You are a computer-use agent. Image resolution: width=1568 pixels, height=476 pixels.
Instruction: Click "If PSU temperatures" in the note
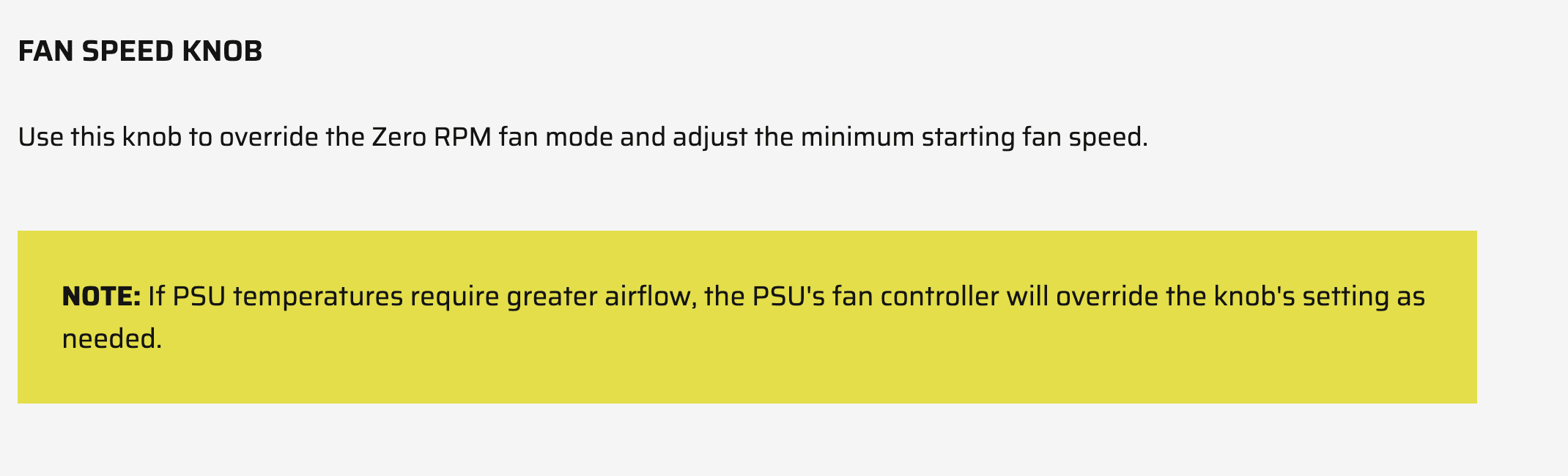point(275,297)
